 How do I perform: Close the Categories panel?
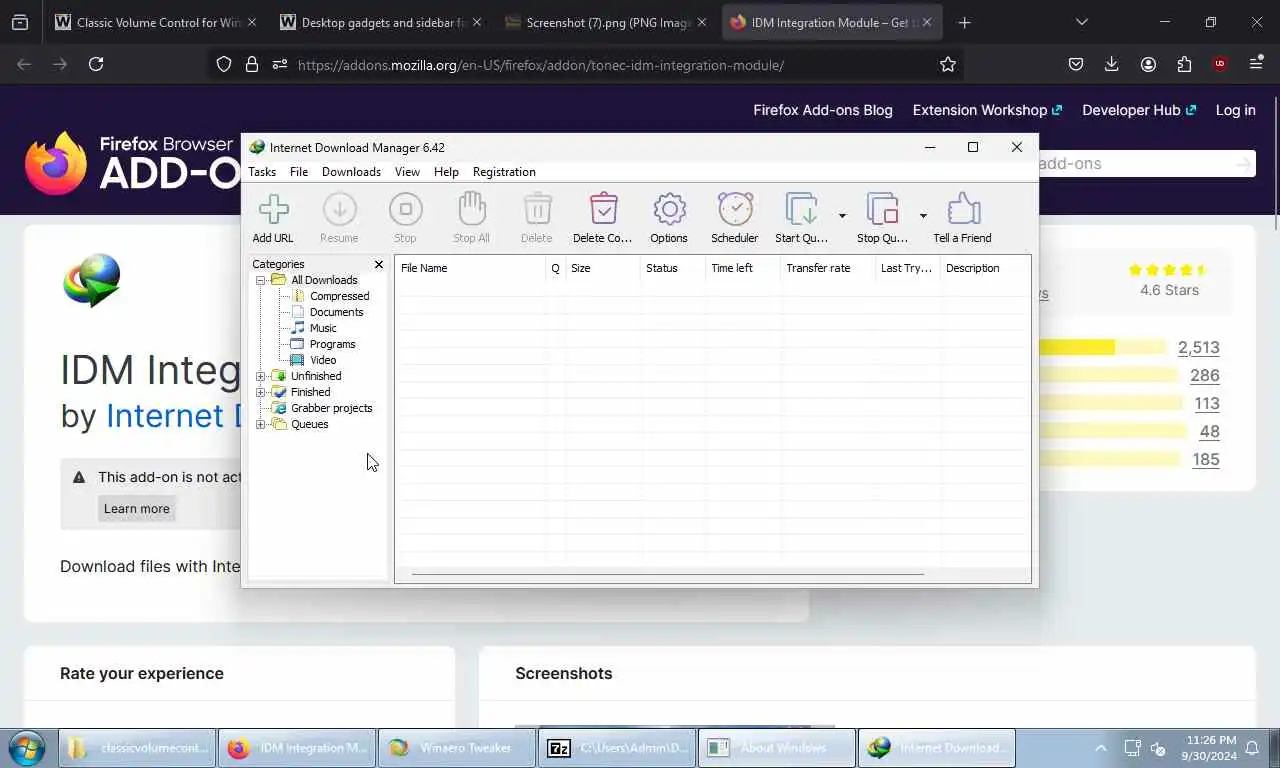click(x=379, y=265)
